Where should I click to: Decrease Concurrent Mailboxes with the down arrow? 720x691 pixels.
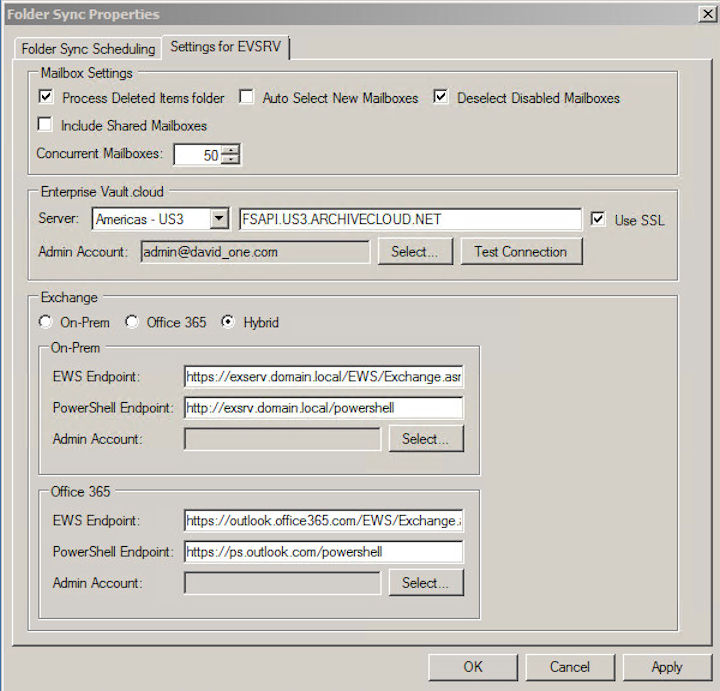(x=230, y=159)
